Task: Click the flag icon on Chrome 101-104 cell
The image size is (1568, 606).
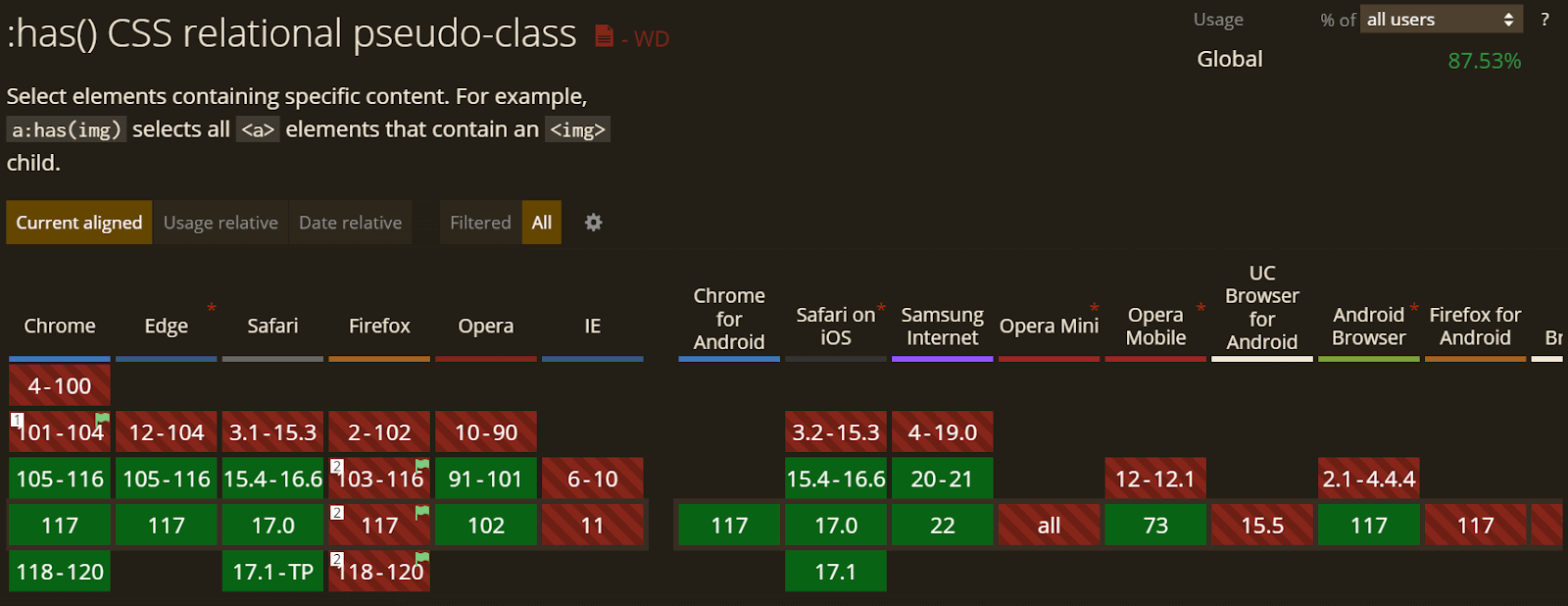Action: 100,419
